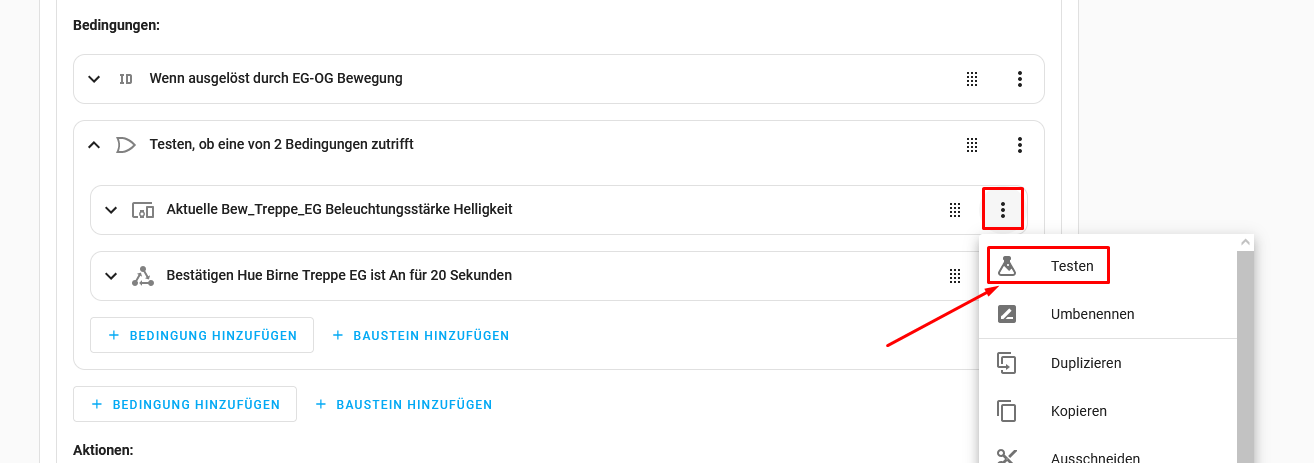This screenshot has width=1314, height=463.
Task: Click drag handle of the 2 Bedingungen group
Action: [971, 145]
